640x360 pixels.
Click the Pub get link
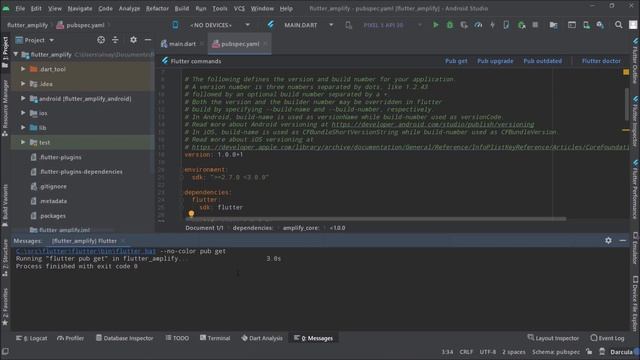[456, 61]
